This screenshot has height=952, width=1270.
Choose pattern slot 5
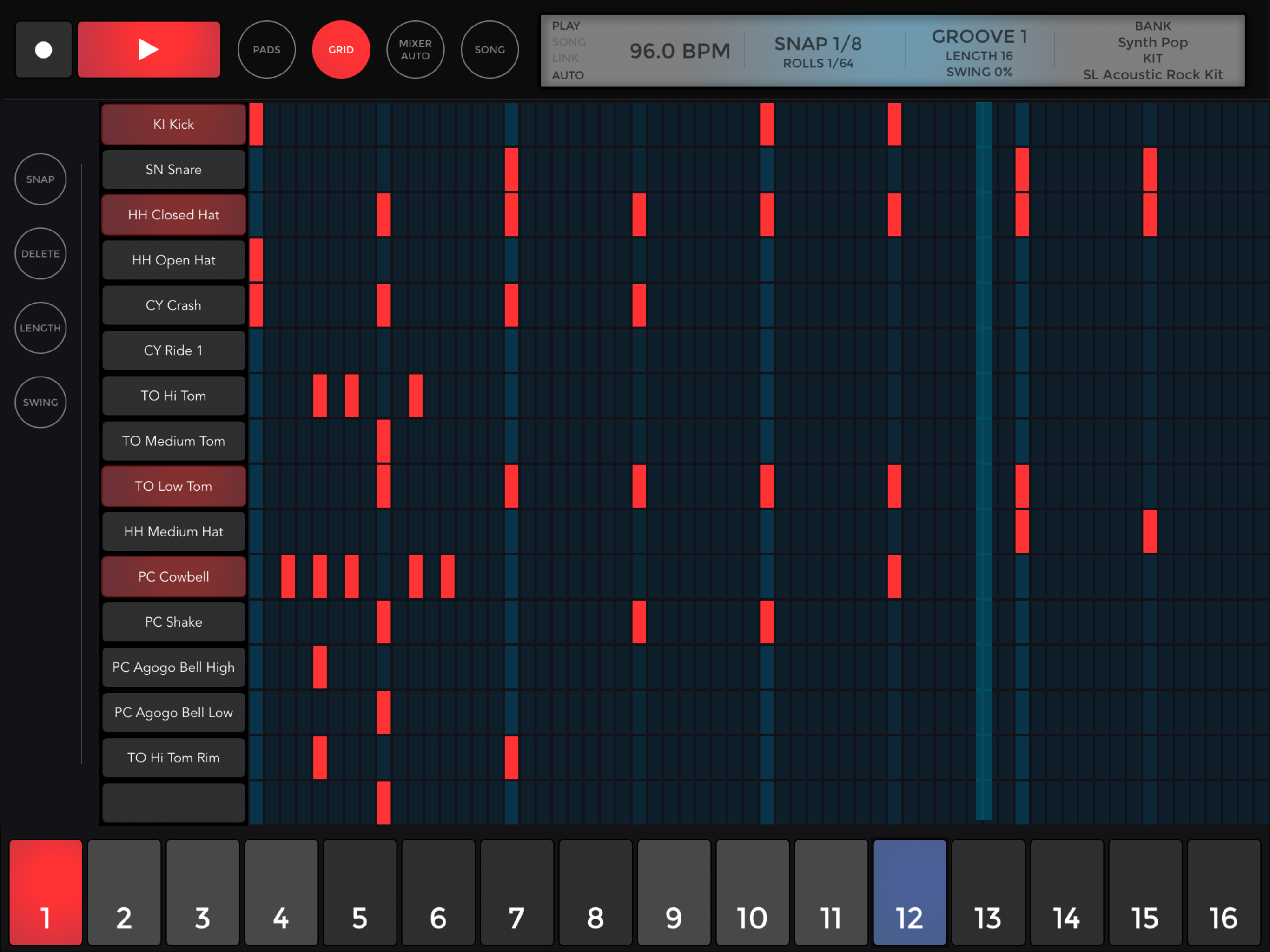pos(359,892)
